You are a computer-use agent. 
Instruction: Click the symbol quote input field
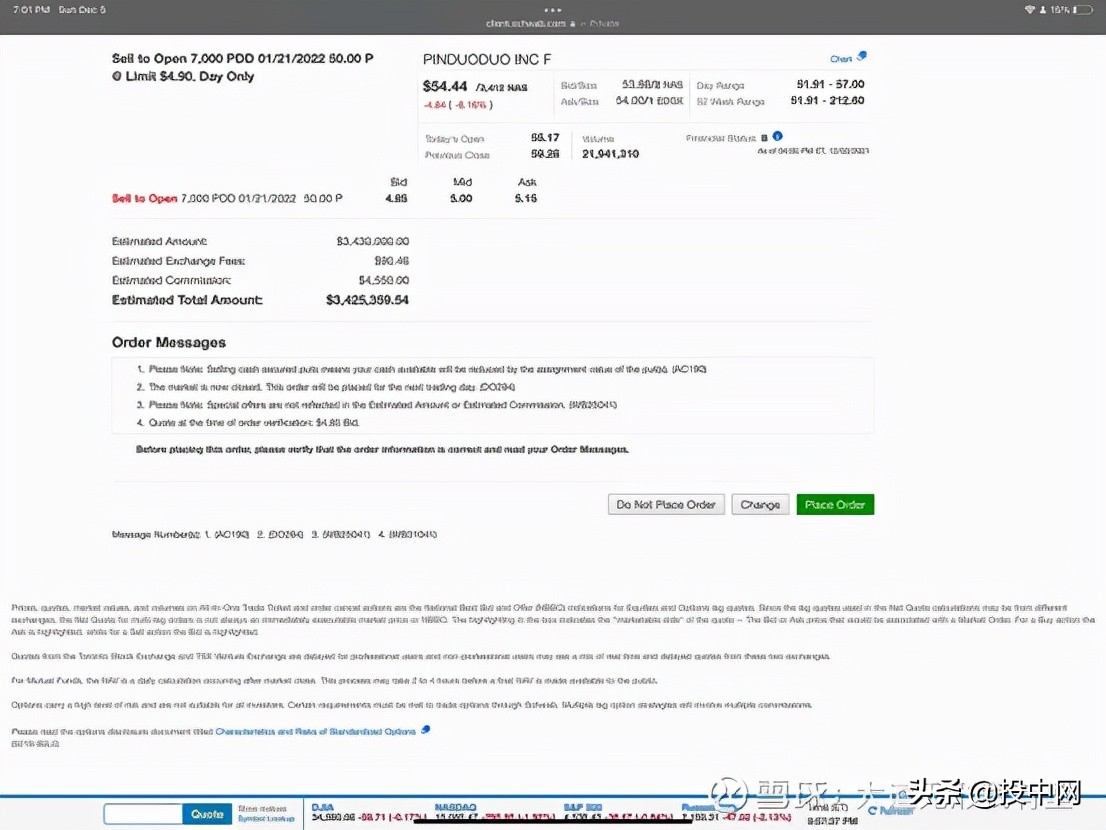click(x=143, y=814)
